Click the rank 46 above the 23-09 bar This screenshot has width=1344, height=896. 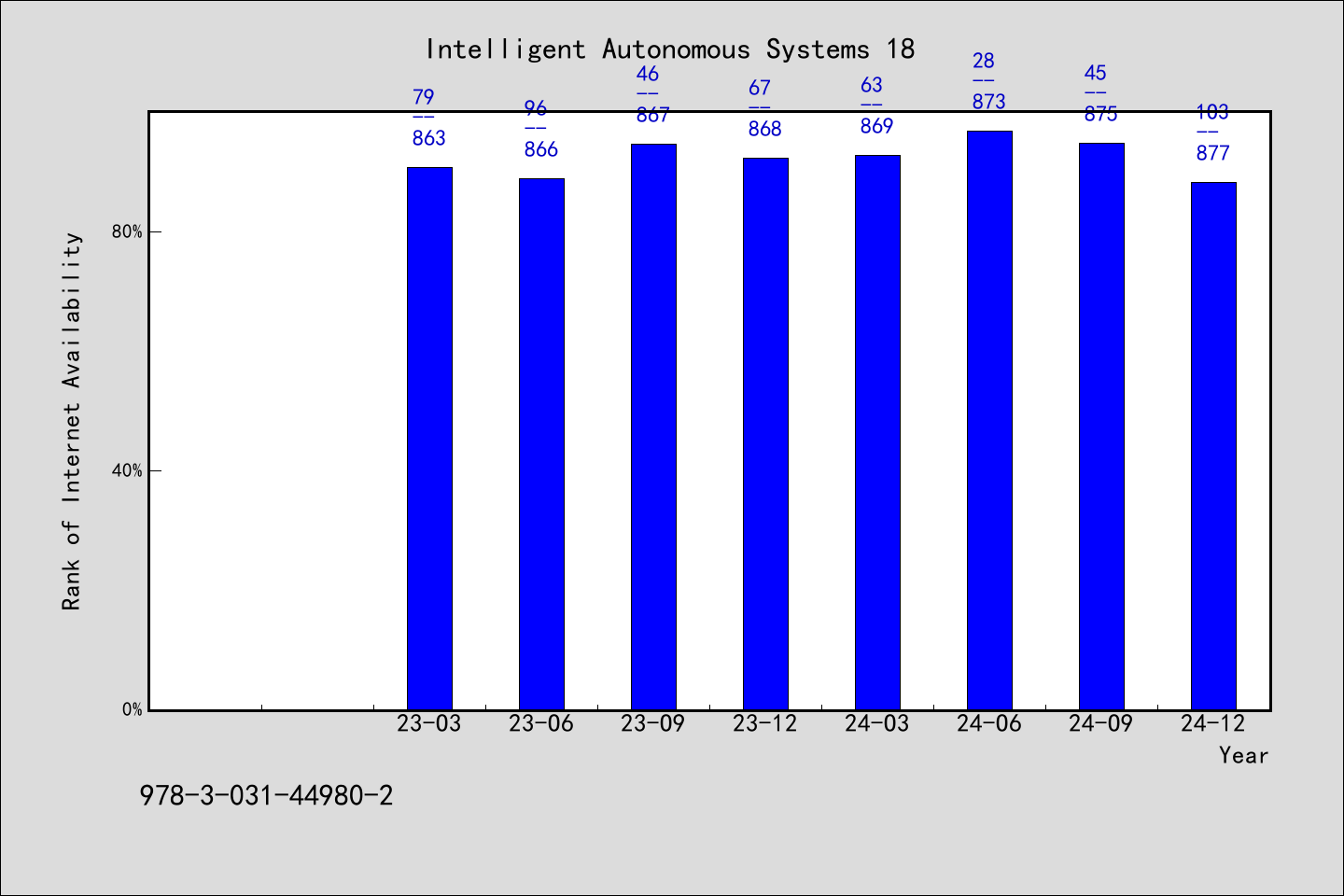(x=648, y=74)
